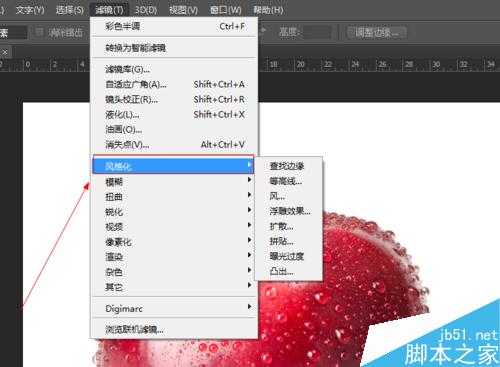Viewport: 500px width, 367px height.
Task: Expand the 杂色 filter submenu
Action: point(174,272)
